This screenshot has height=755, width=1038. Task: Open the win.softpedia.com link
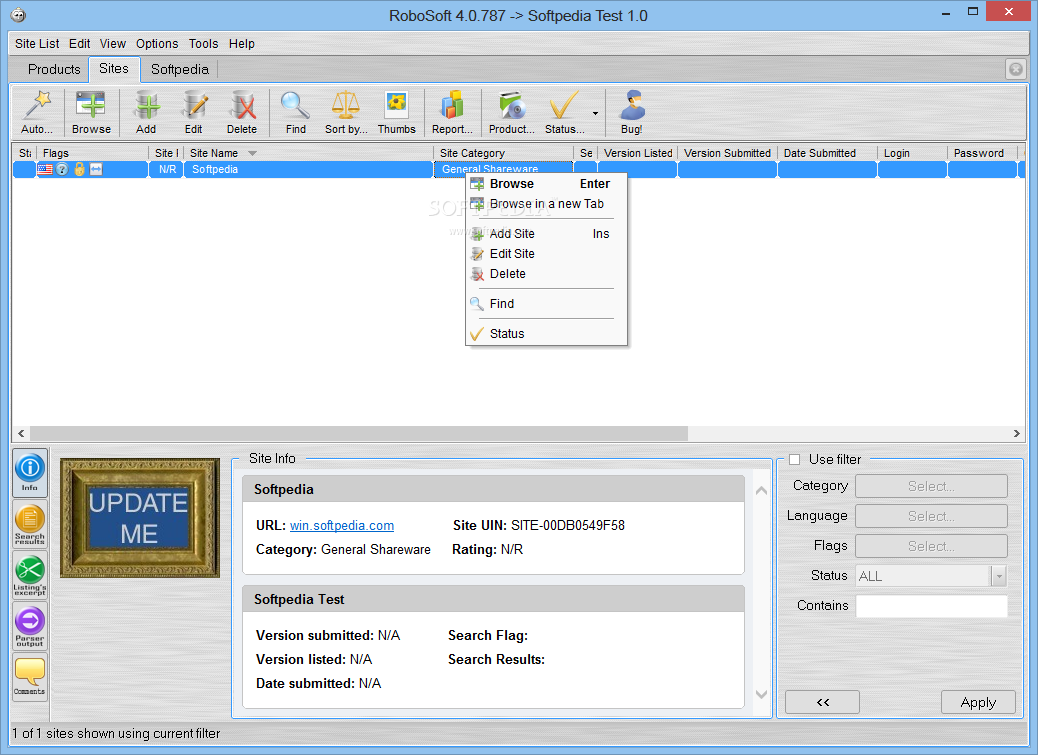coord(342,525)
